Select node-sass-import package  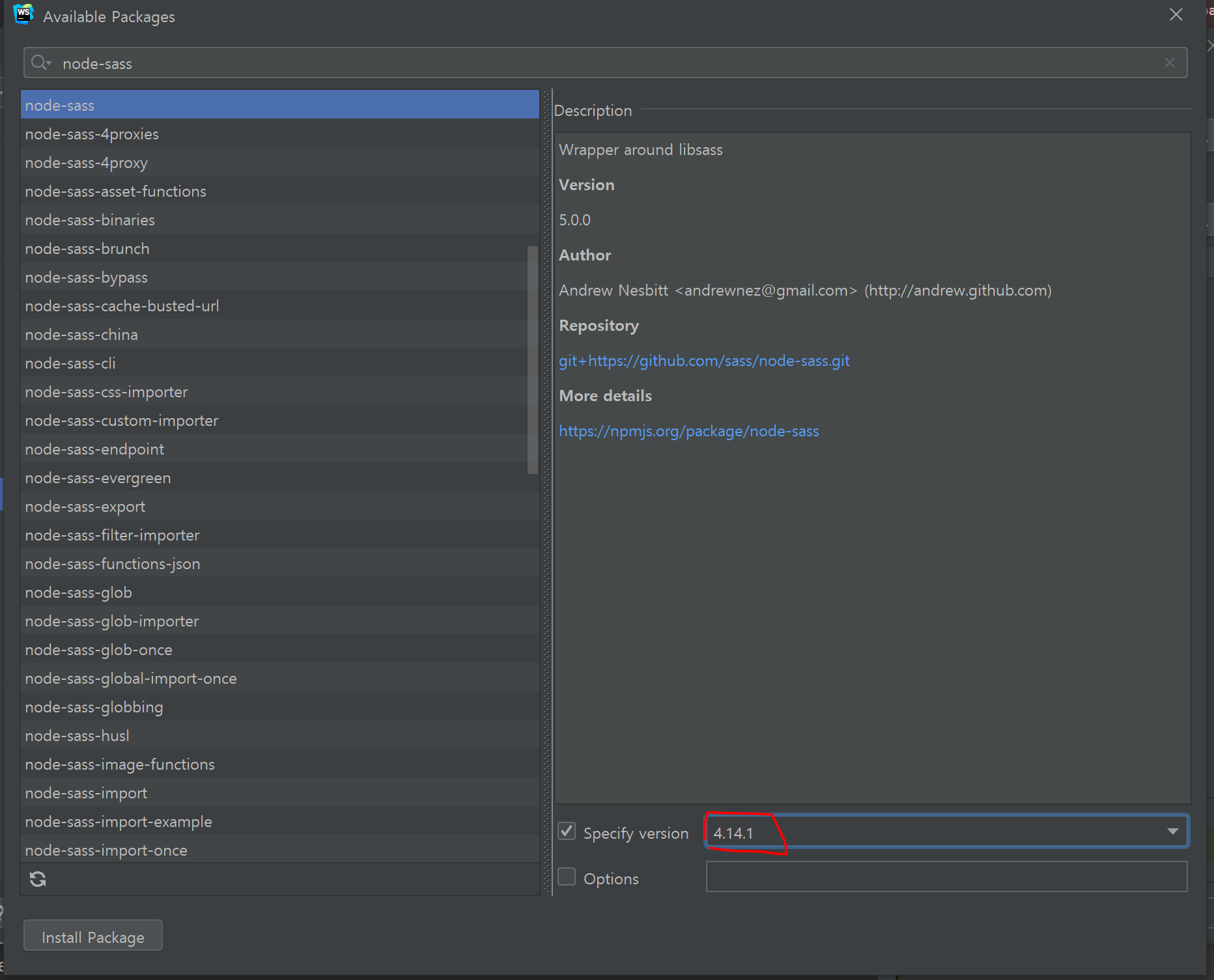(280, 792)
